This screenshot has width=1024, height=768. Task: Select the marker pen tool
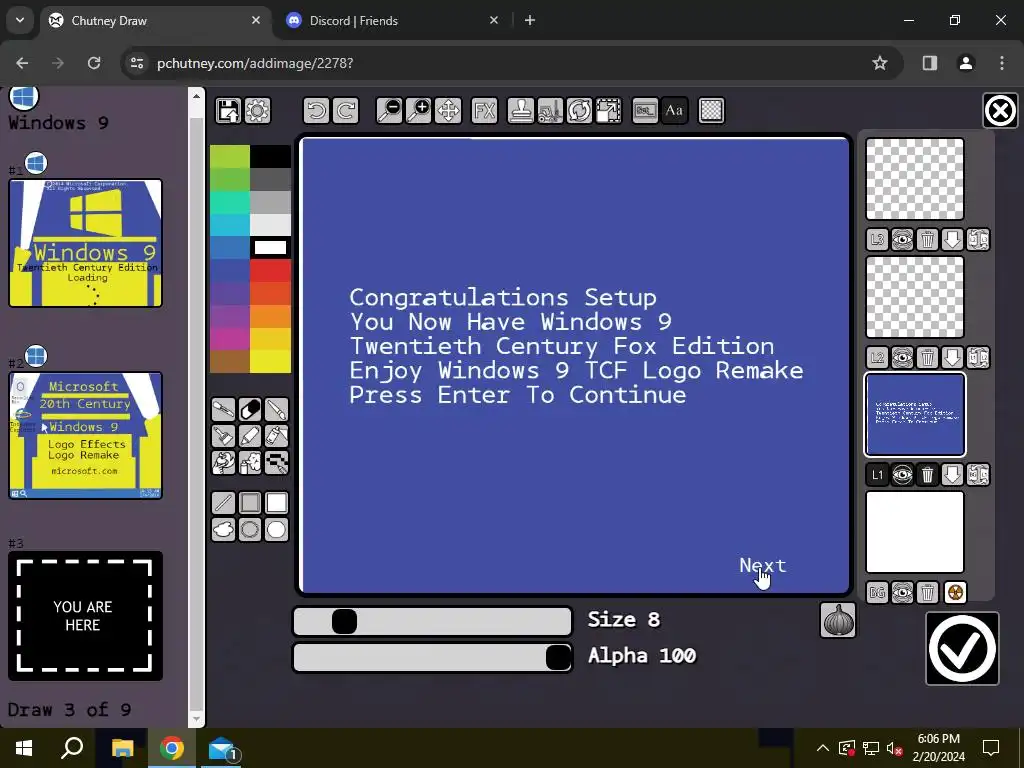pos(250,436)
